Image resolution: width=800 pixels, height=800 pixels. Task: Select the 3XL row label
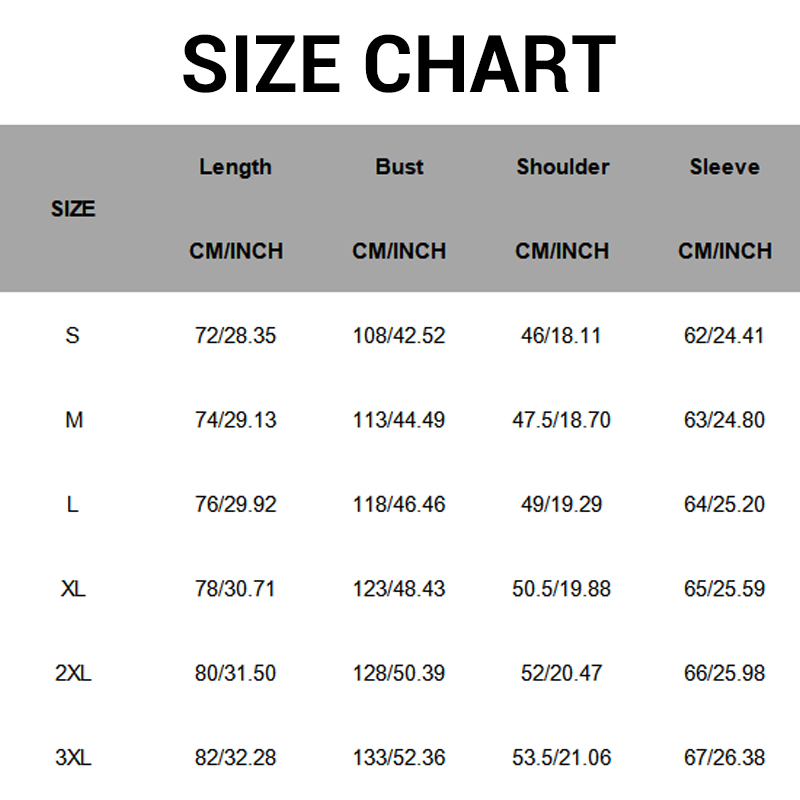[73, 758]
